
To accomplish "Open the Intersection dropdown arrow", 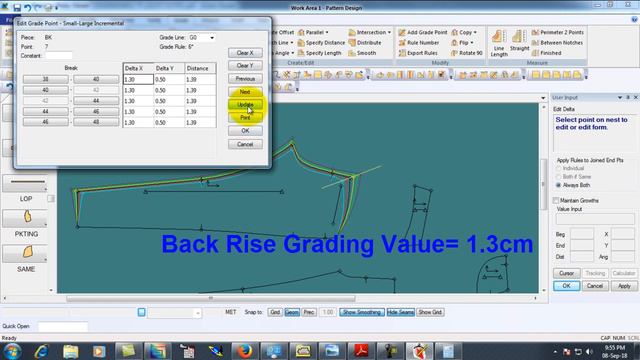I will (389, 32).
